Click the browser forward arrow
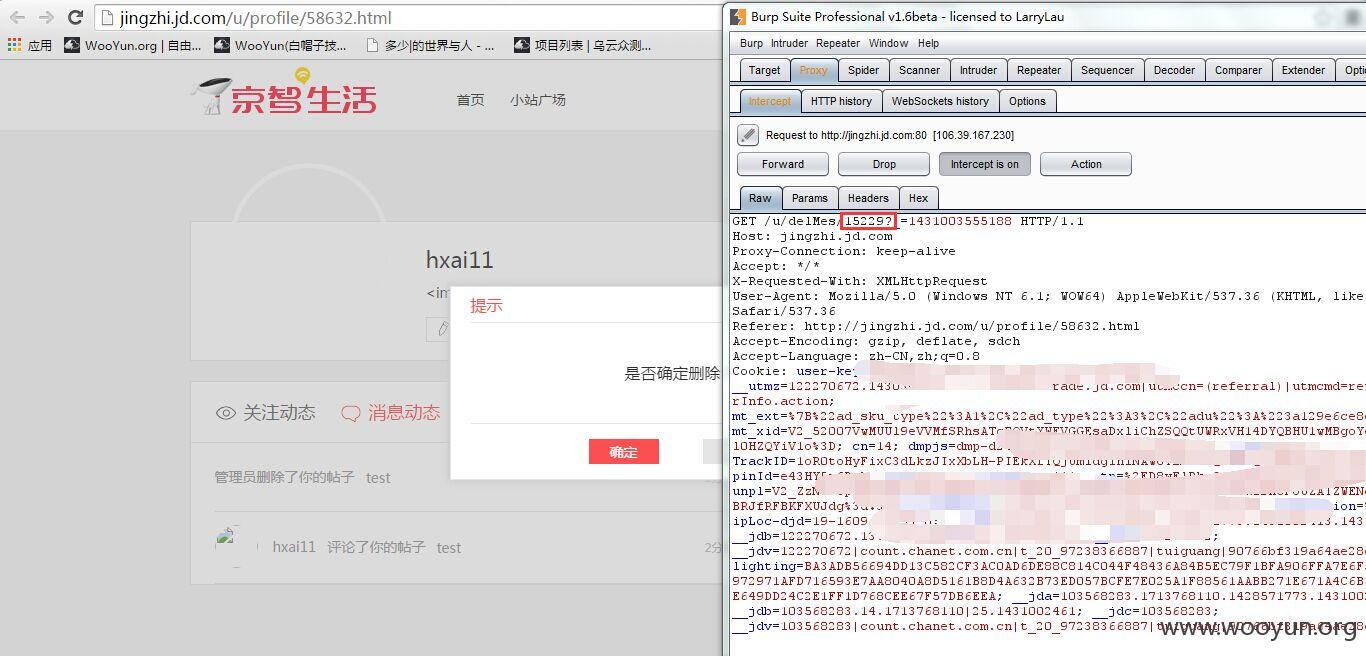This screenshot has width=1366, height=656. (x=46, y=17)
